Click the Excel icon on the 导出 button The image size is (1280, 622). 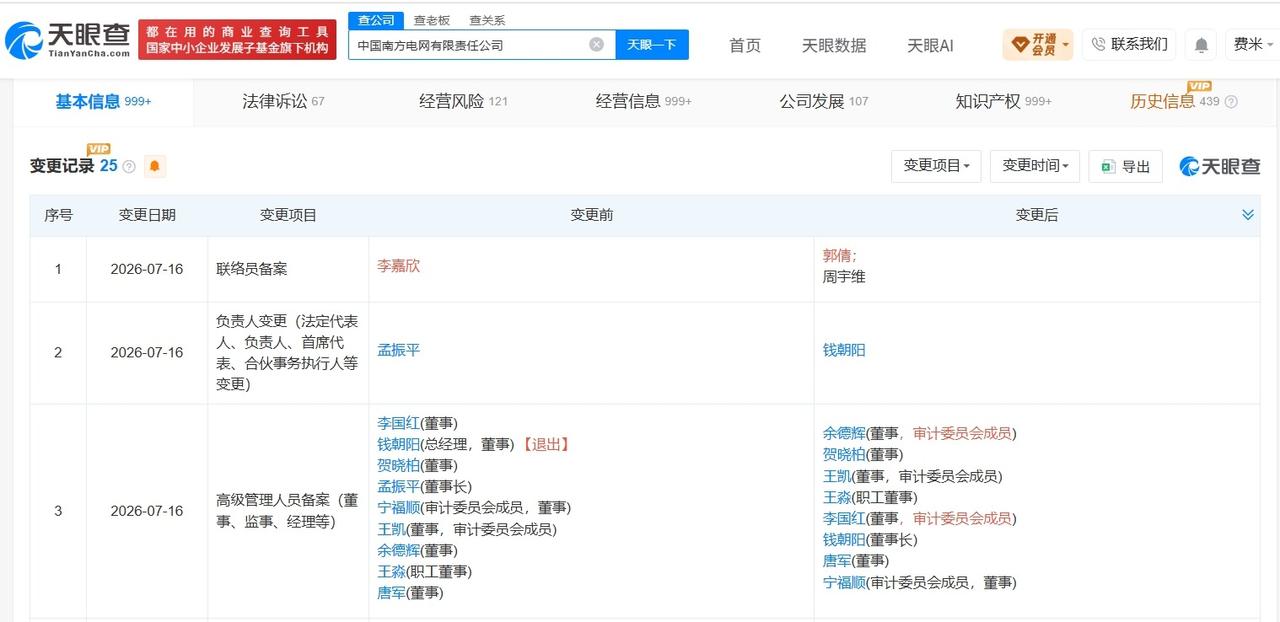1108,166
